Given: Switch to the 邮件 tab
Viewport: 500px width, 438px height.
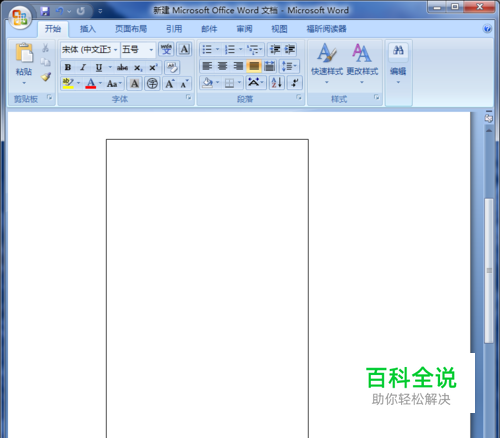Looking at the screenshot, I should click(x=209, y=29).
